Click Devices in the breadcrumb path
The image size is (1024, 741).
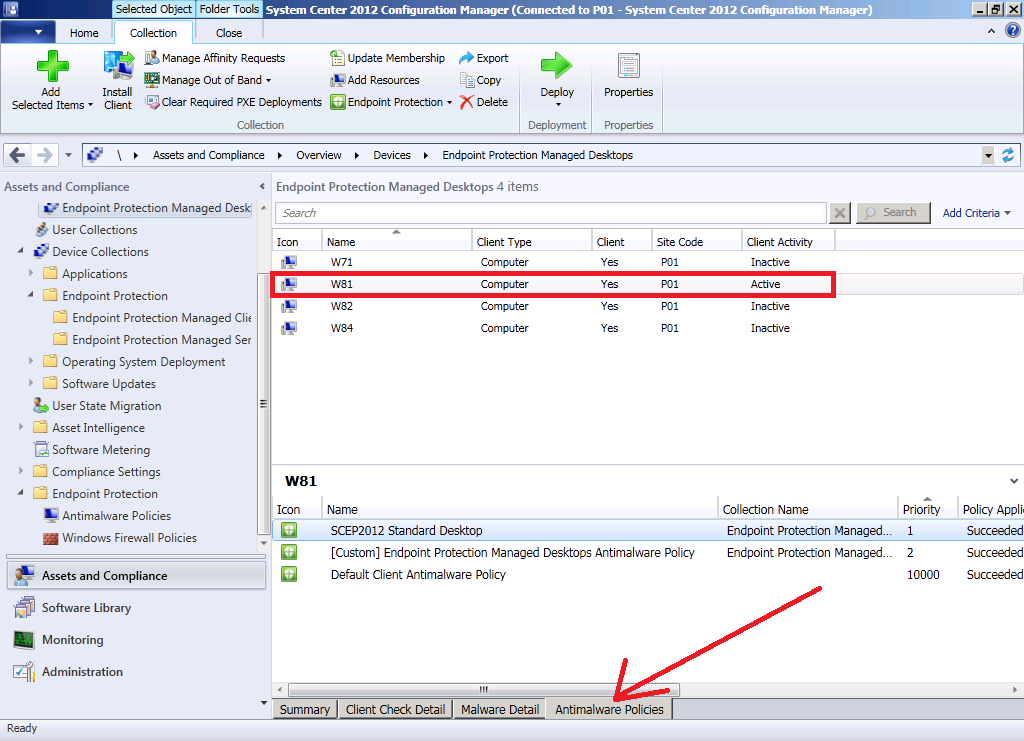pos(392,155)
